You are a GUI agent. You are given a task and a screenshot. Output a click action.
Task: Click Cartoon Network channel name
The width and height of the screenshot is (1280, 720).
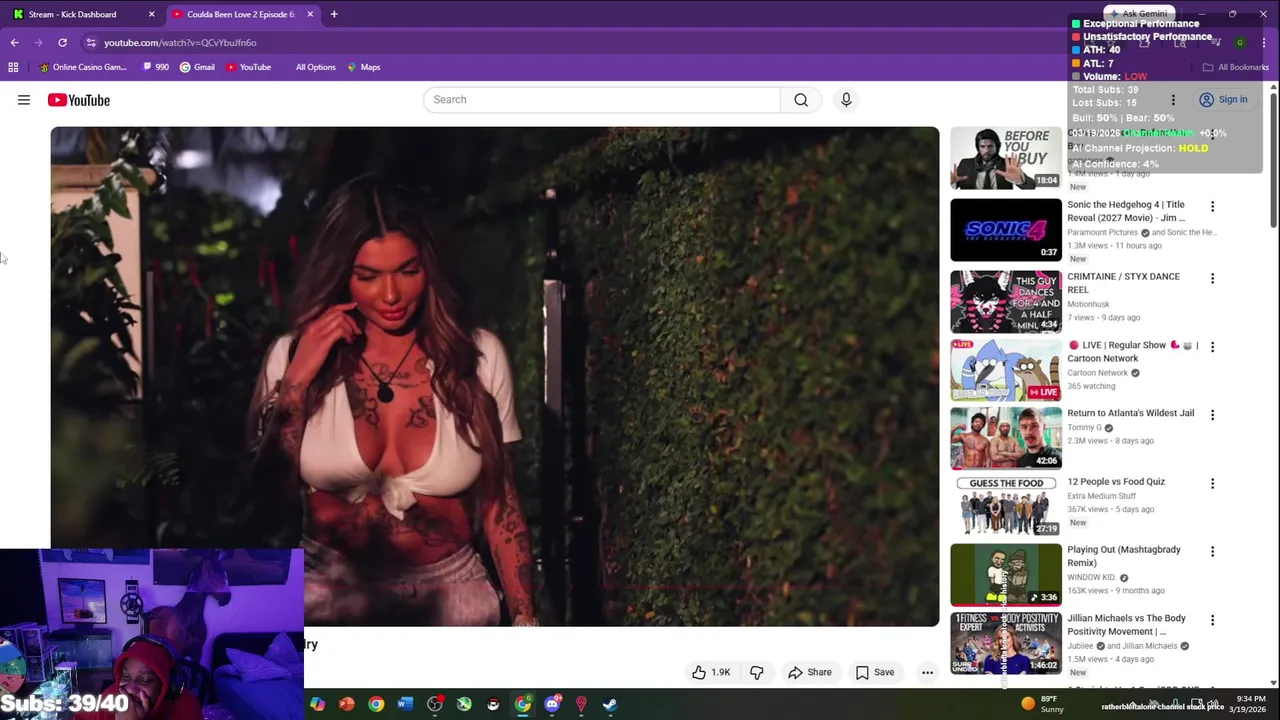1097,373
